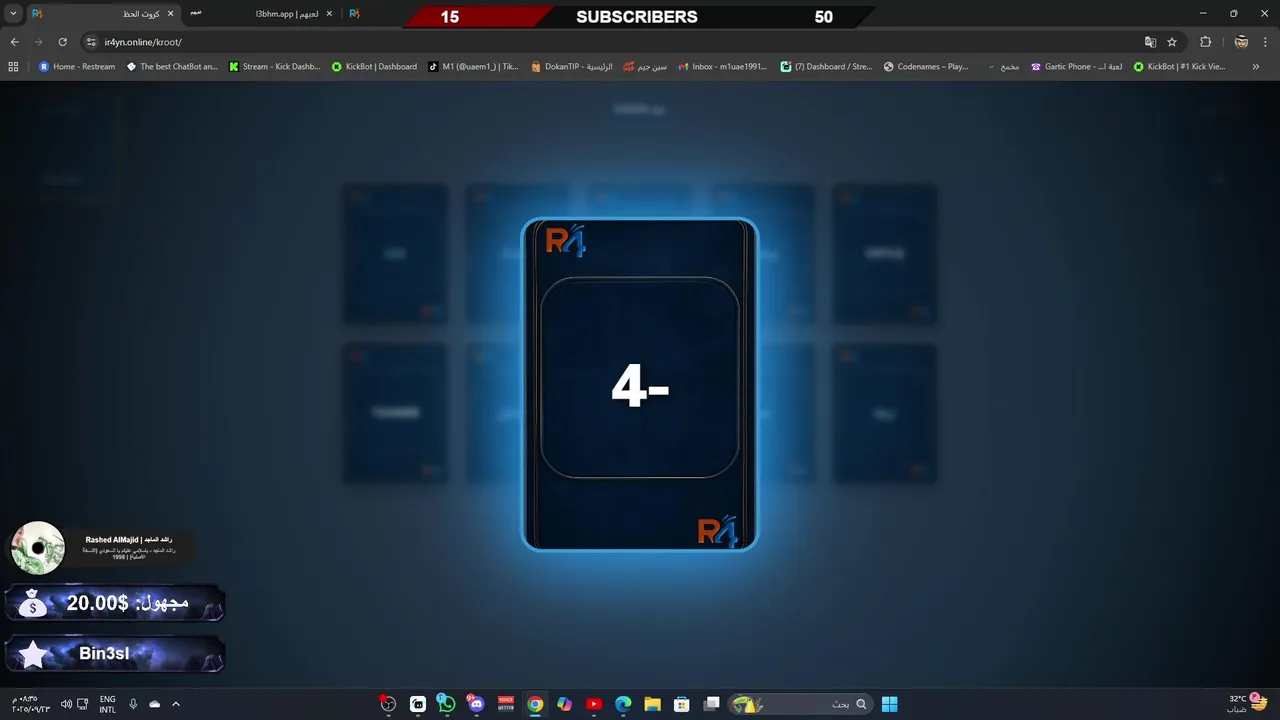This screenshot has width=1280, height=720.
Task: Open the clock and date in taskbar
Action: click(30, 704)
